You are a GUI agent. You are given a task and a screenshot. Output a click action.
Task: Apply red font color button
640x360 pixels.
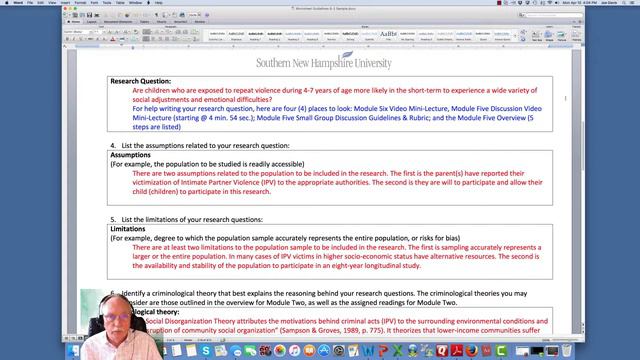(x=113, y=39)
